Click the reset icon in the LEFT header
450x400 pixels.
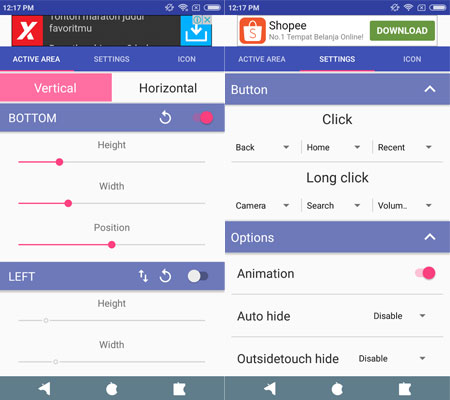165,276
